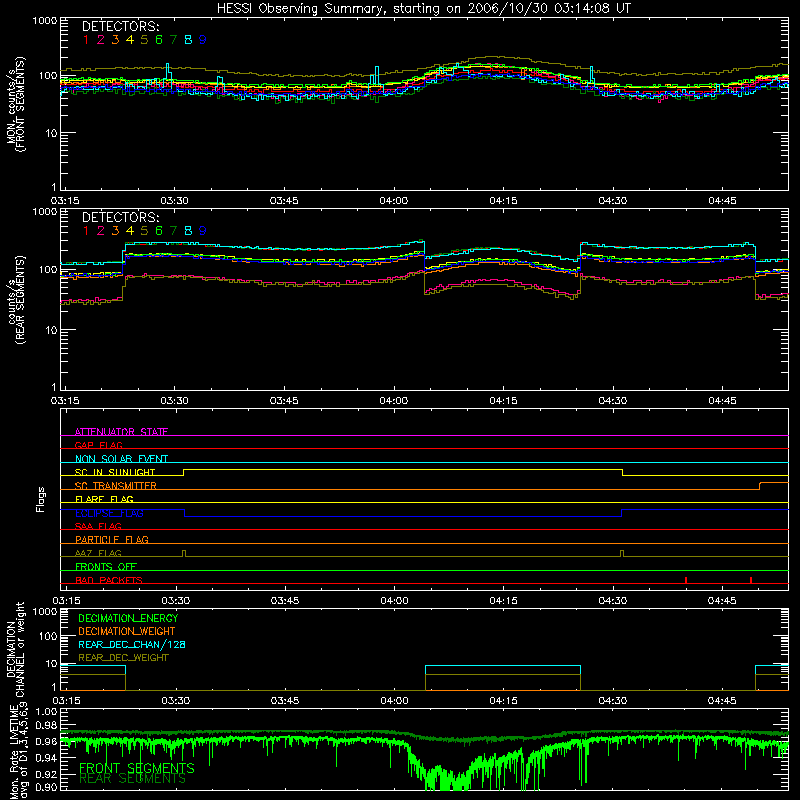Pick detector 3 in rear segments legend
Image resolution: width=800 pixels, height=800 pixels.
click(x=115, y=231)
